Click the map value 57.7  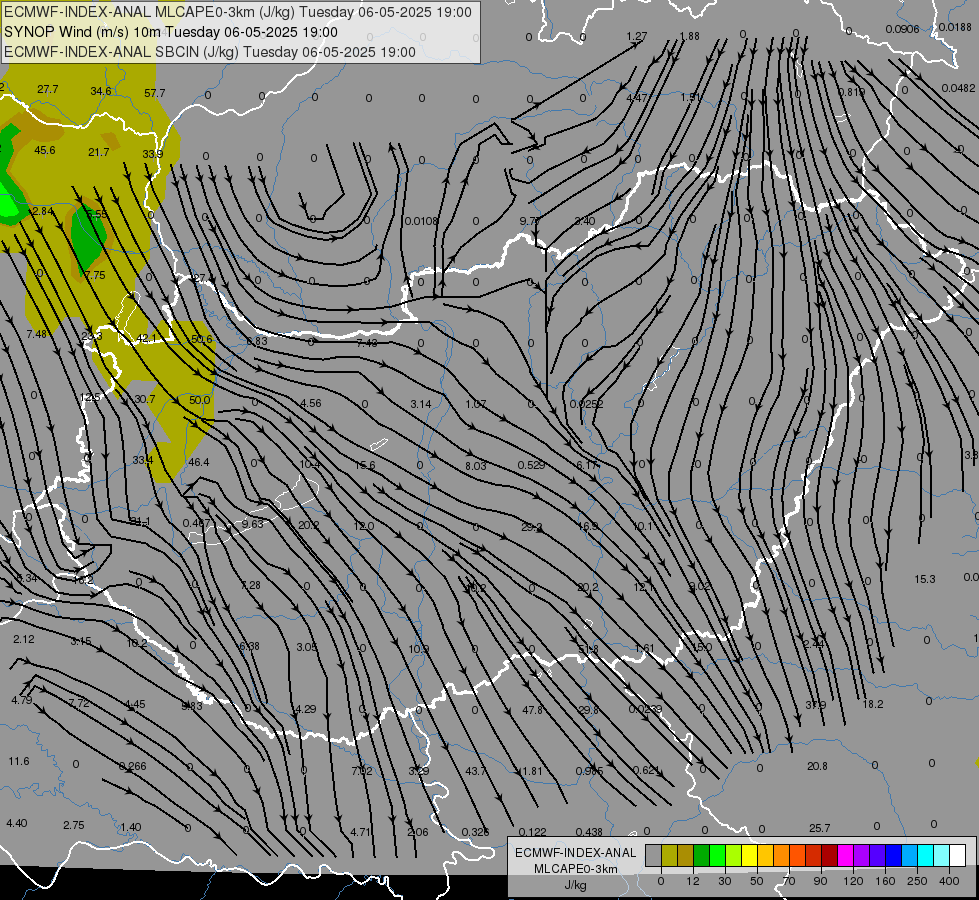click(155, 93)
